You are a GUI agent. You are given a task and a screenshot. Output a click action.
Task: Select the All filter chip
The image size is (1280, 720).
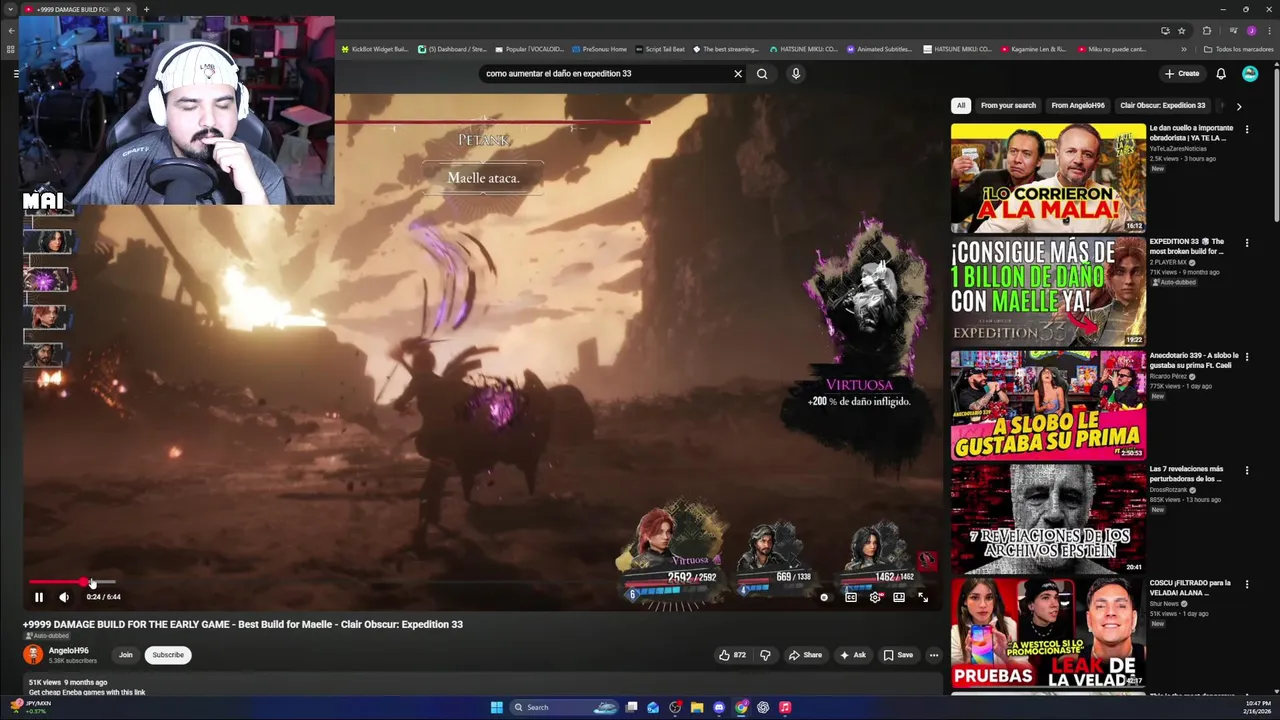coord(961,105)
